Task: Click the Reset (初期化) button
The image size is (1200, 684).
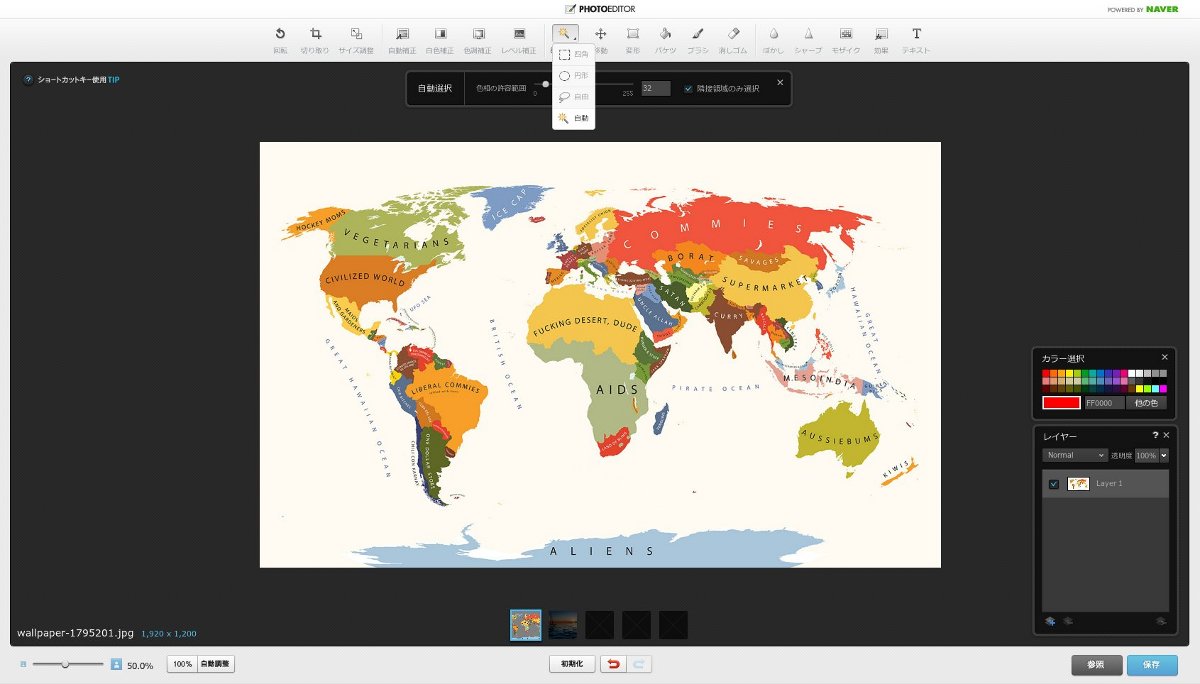Action: (x=572, y=664)
